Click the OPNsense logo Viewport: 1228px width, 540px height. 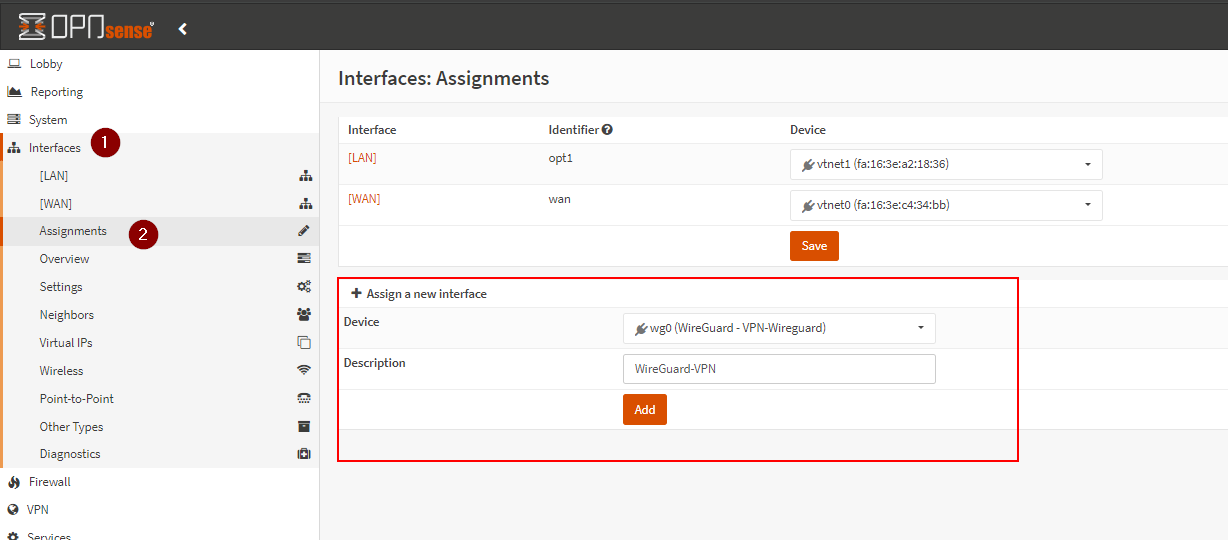86,27
